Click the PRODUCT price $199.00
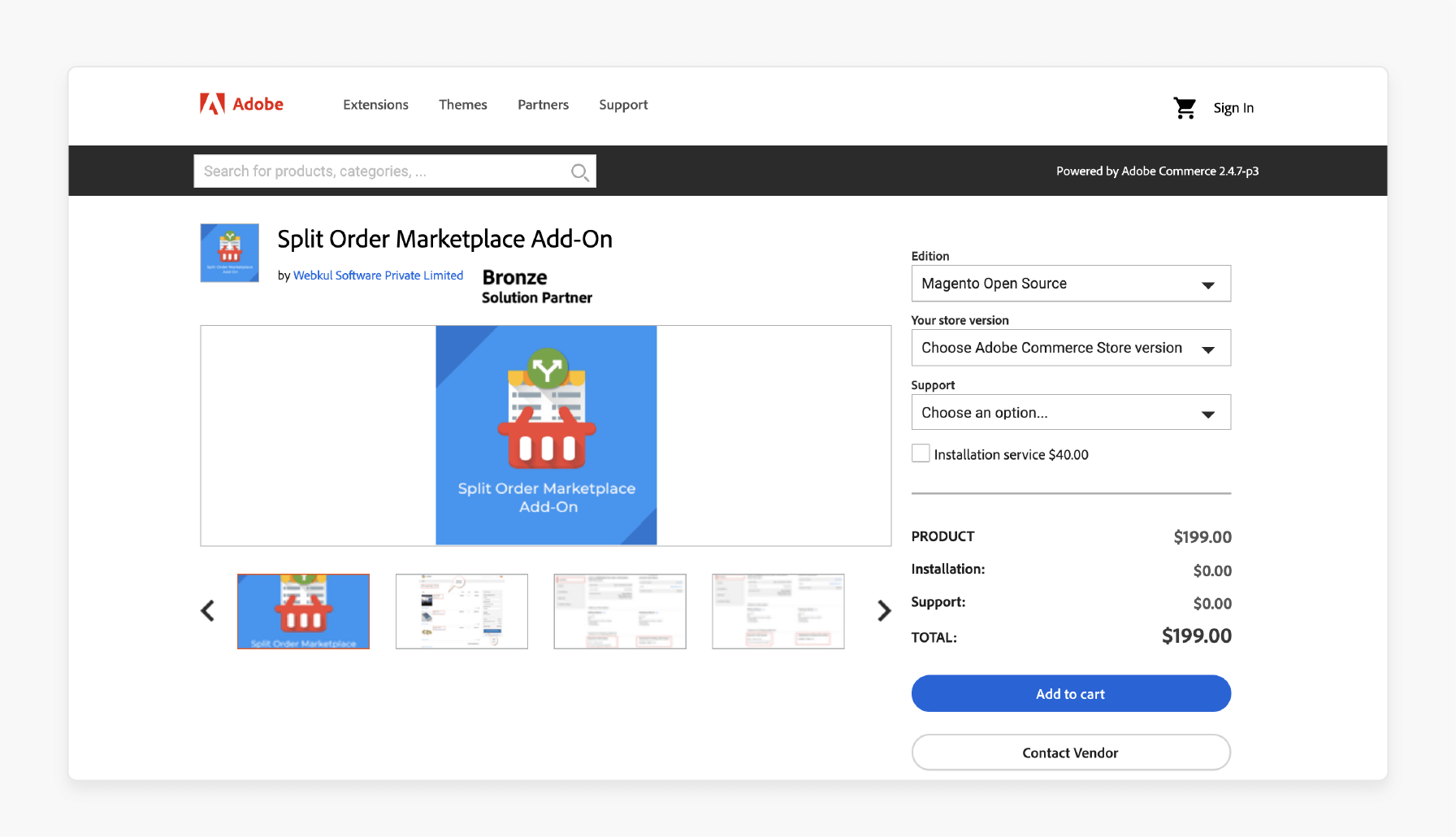Viewport: 1456px width, 837px height. pyautogui.click(x=1202, y=536)
